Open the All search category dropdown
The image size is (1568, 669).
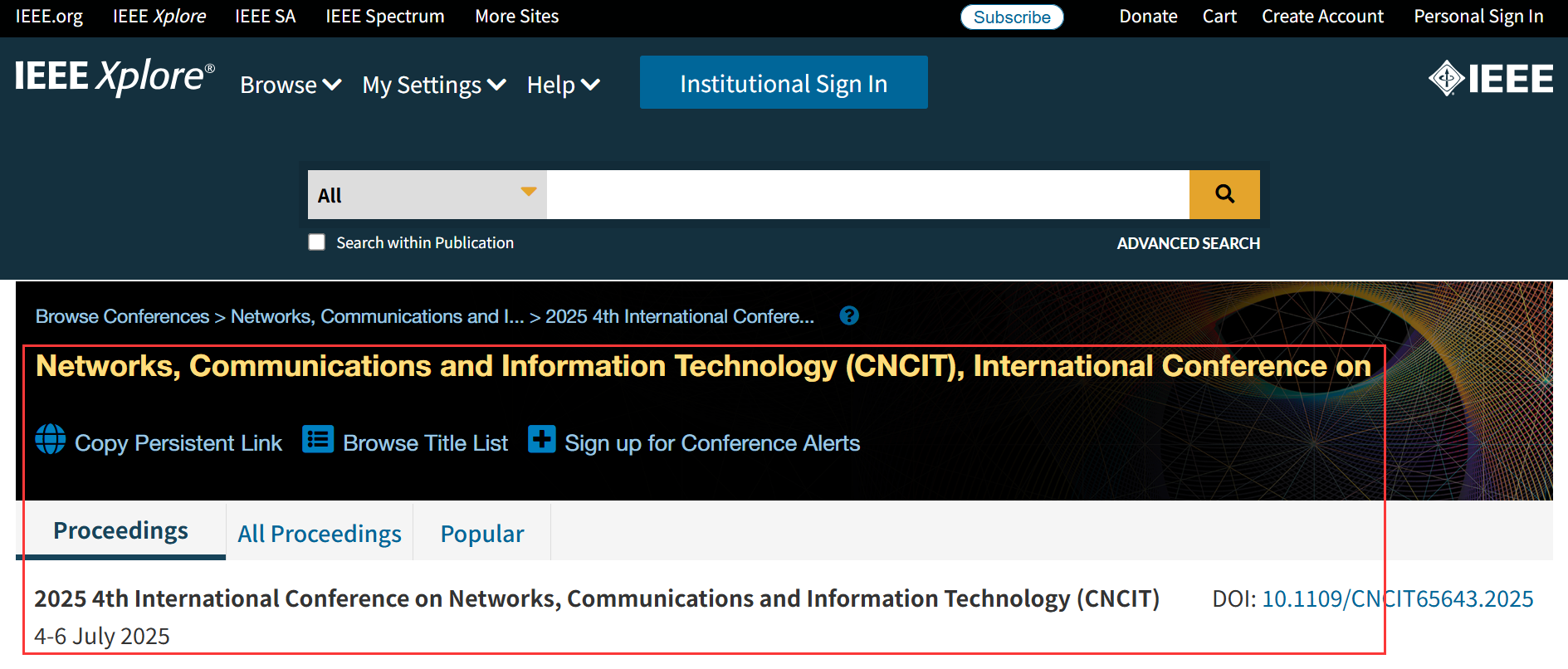(427, 195)
